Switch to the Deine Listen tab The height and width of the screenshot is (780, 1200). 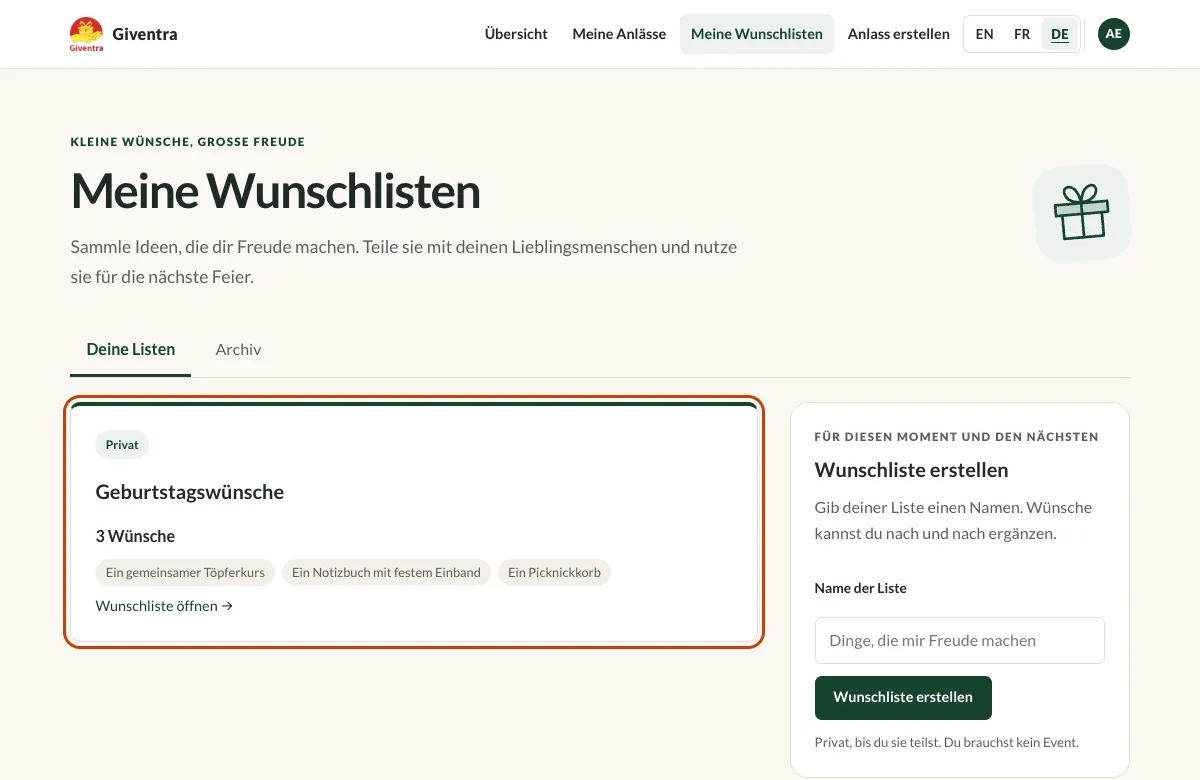tap(131, 350)
